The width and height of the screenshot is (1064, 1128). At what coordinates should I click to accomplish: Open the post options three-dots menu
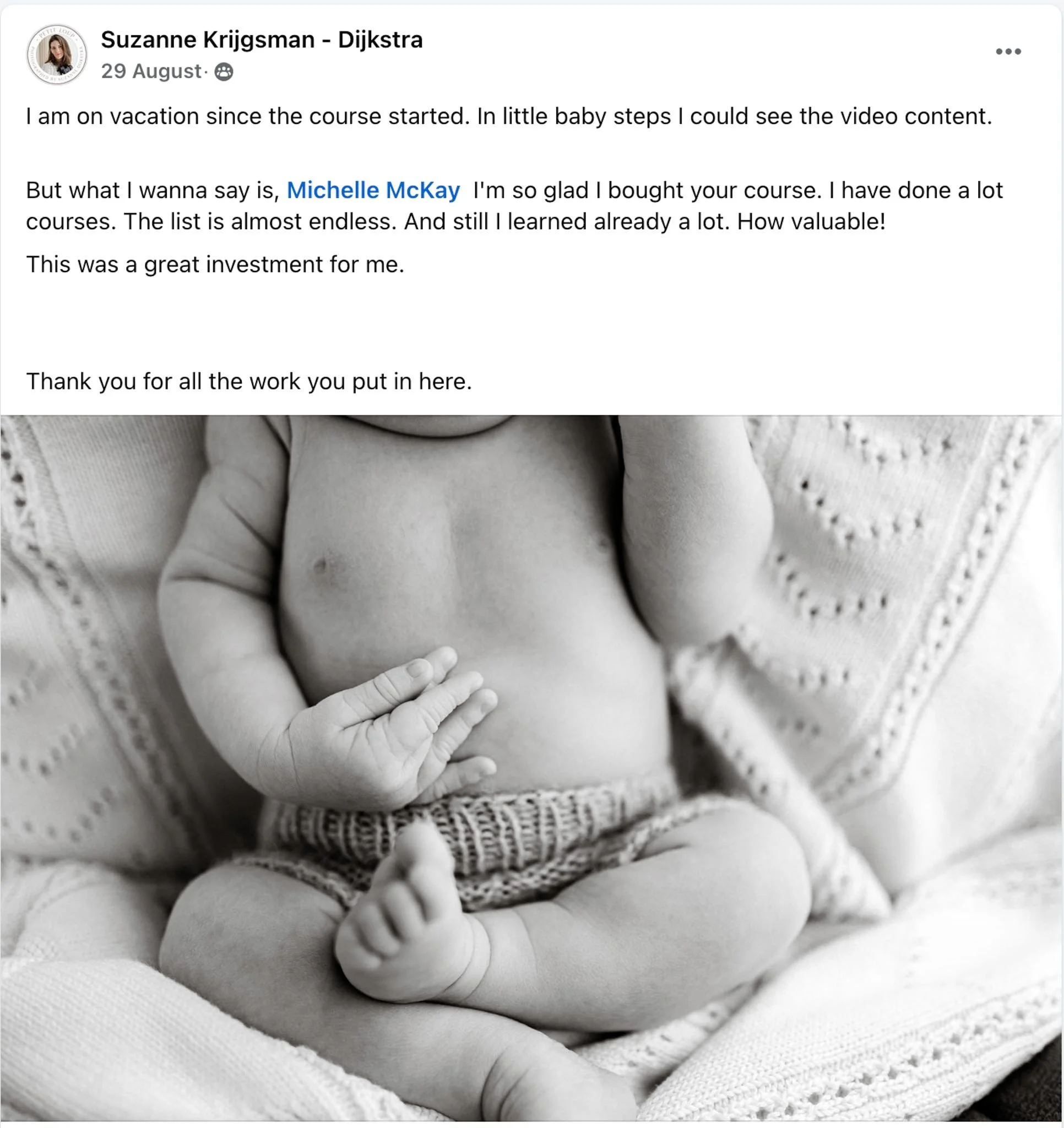pyautogui.click(x=1008, y=52)
